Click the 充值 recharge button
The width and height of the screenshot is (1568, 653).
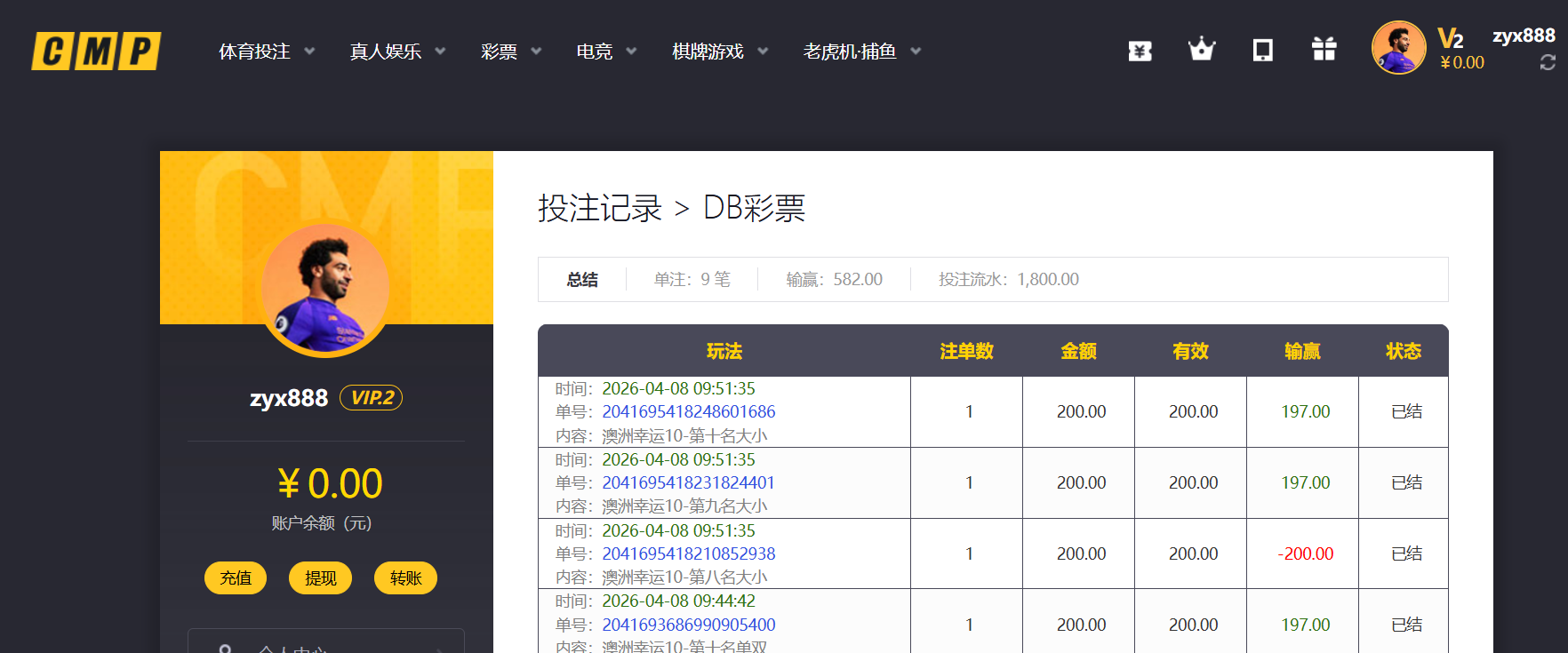236,578
